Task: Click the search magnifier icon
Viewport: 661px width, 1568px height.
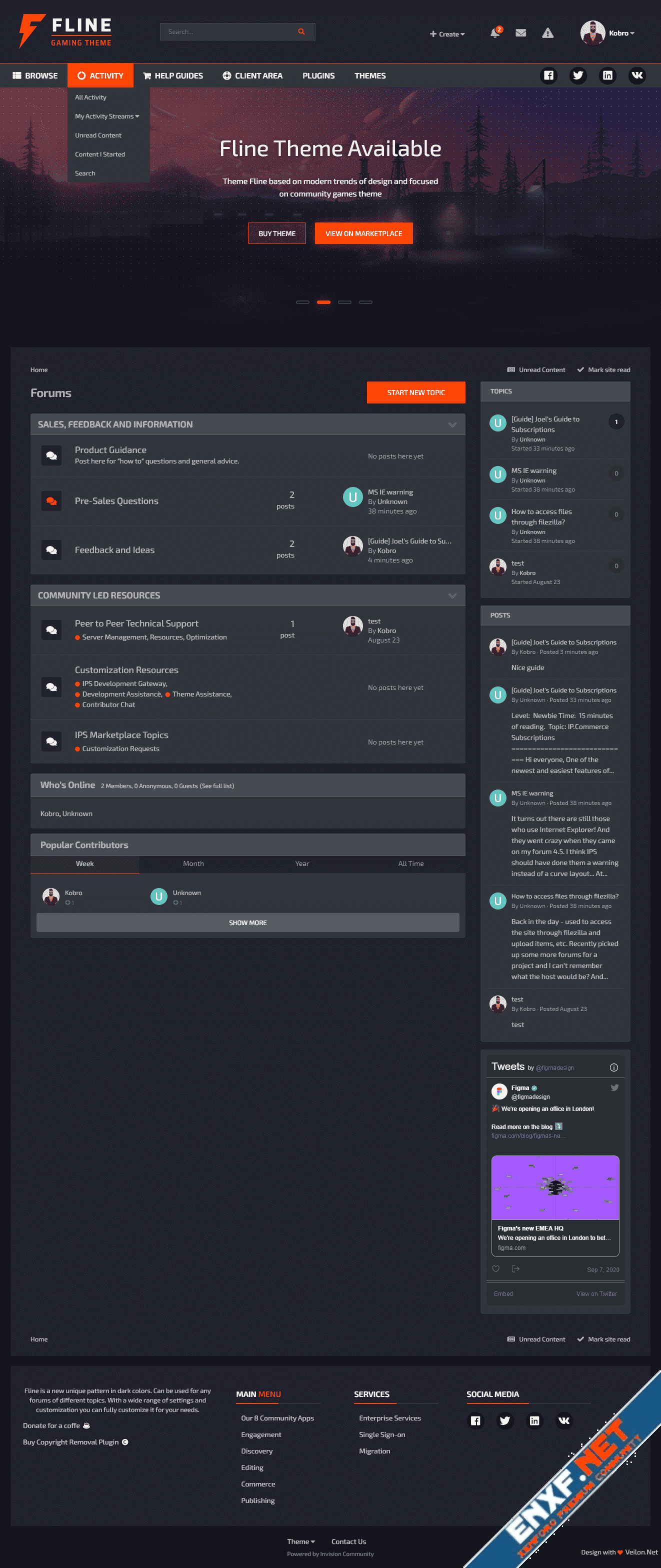Action: (301, 31)
